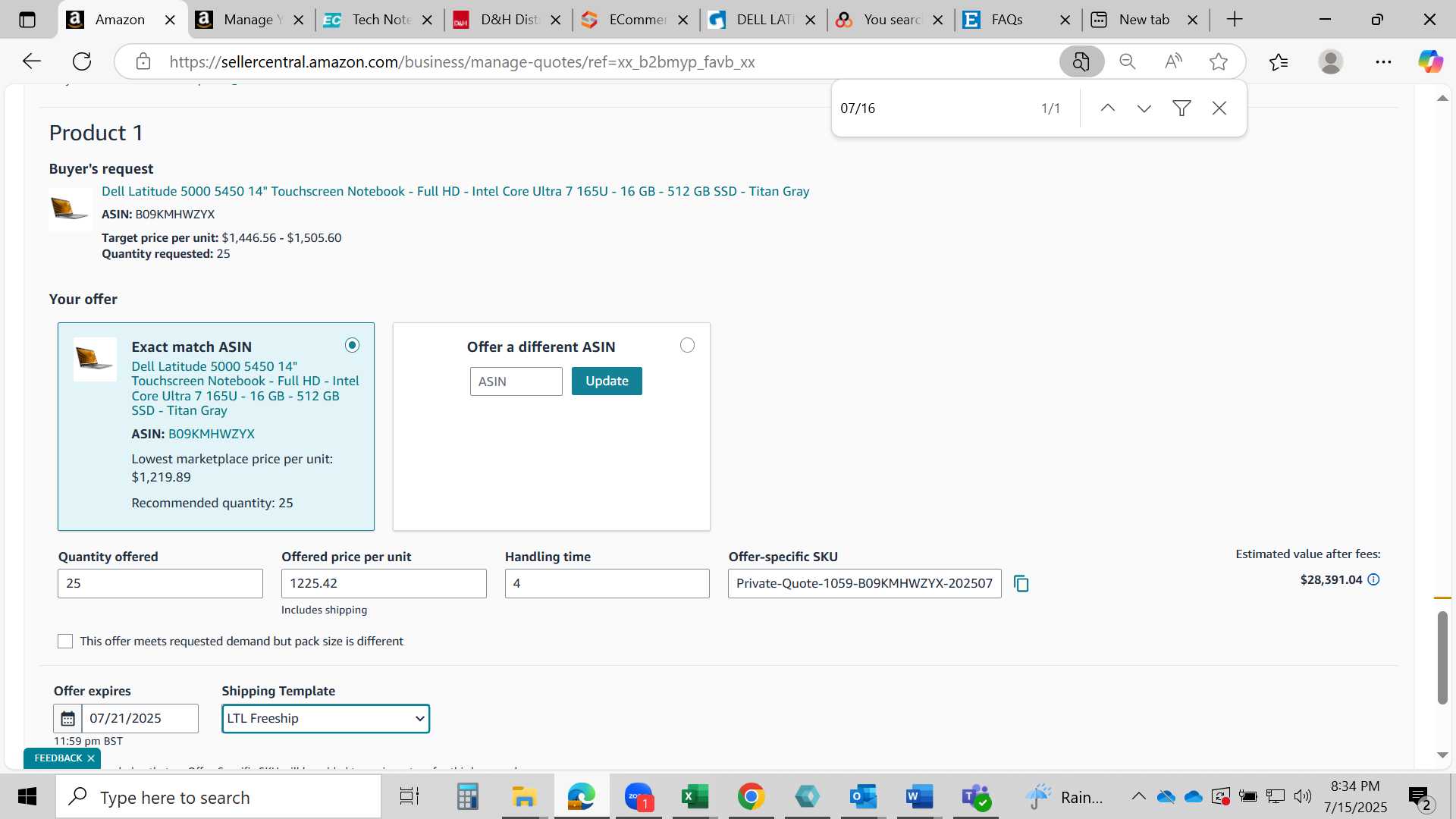Click the Offered price per unit field

click(384, 583)
